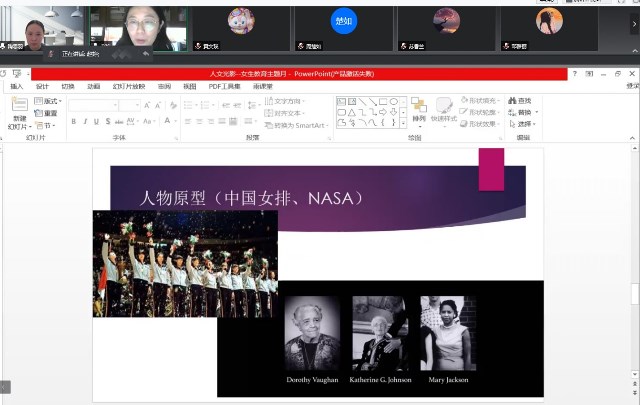Click the PowerPoint Help question mark icon
This screenshot has height=405, width=640.
(x=574, y=74)
